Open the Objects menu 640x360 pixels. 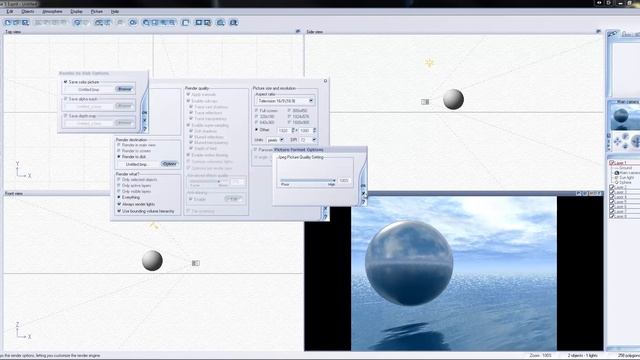click(28, 11)
